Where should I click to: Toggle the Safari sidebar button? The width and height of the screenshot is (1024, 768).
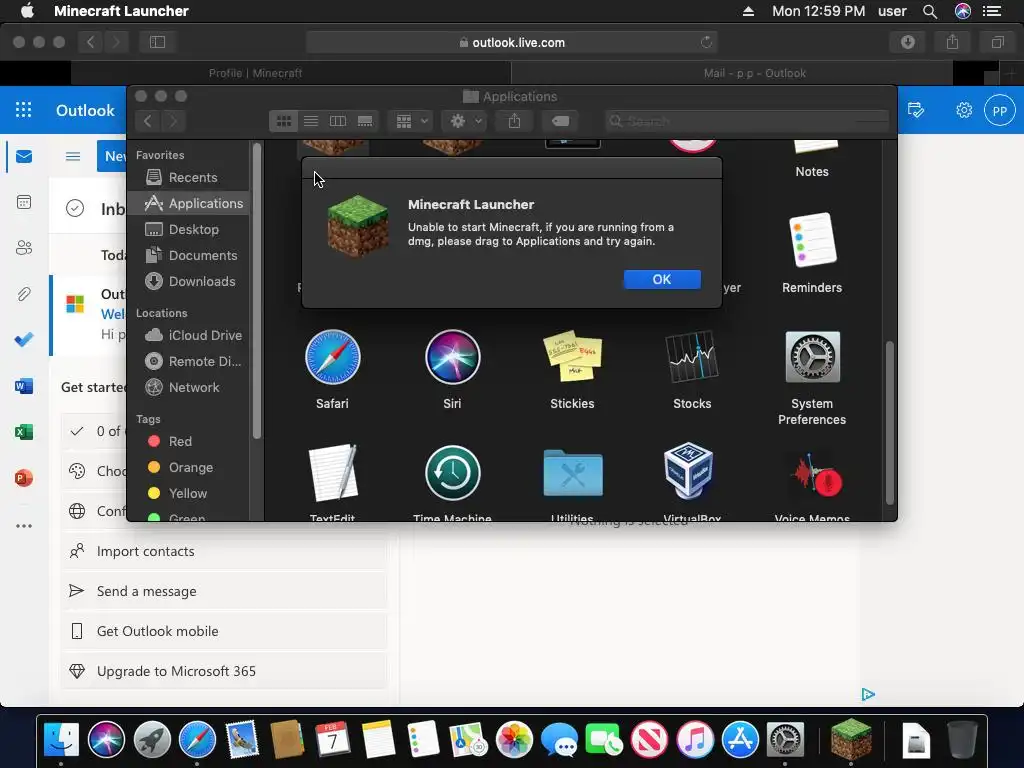point(157,42)
